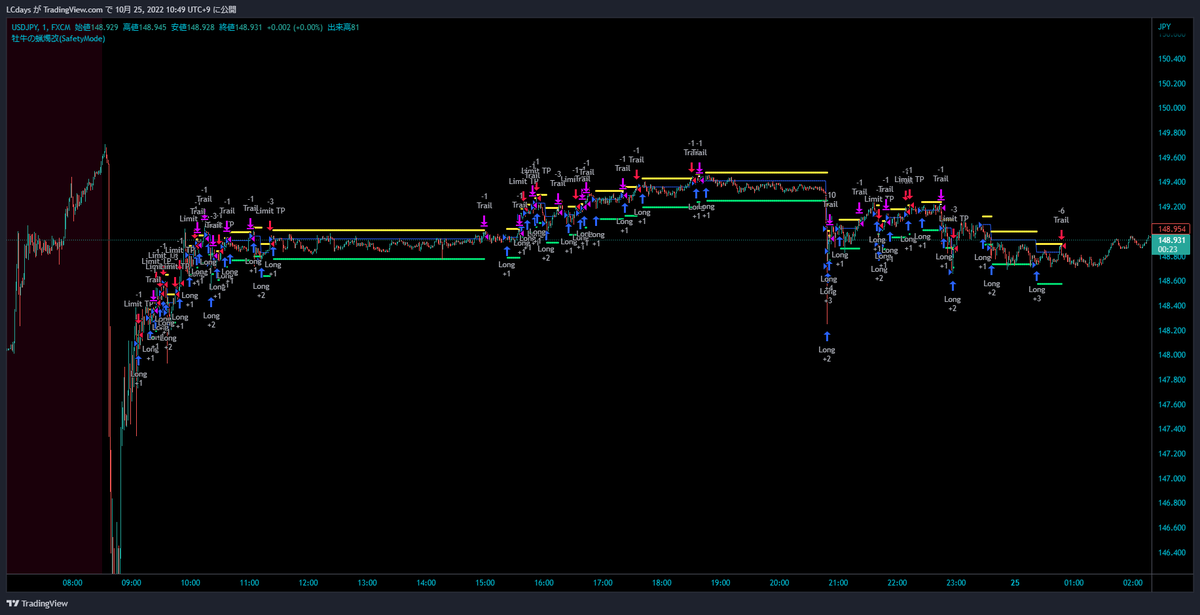Click the teal 148.931 current price label
The image size is (1200, 615).
coord(1171,241)
